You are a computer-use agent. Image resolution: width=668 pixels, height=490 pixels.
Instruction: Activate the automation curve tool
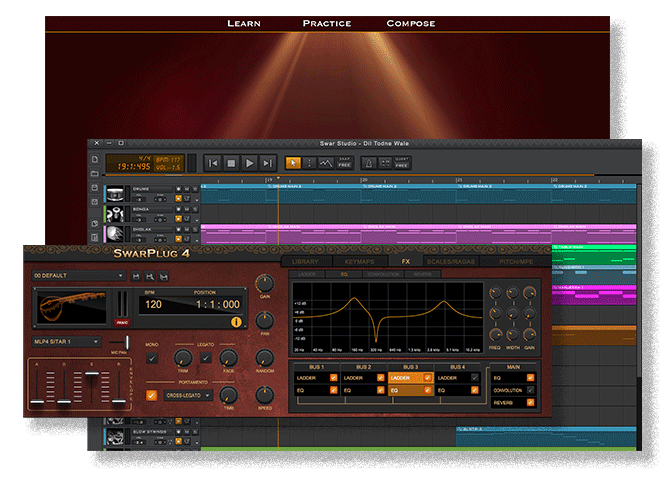click(x=326, y=163)
